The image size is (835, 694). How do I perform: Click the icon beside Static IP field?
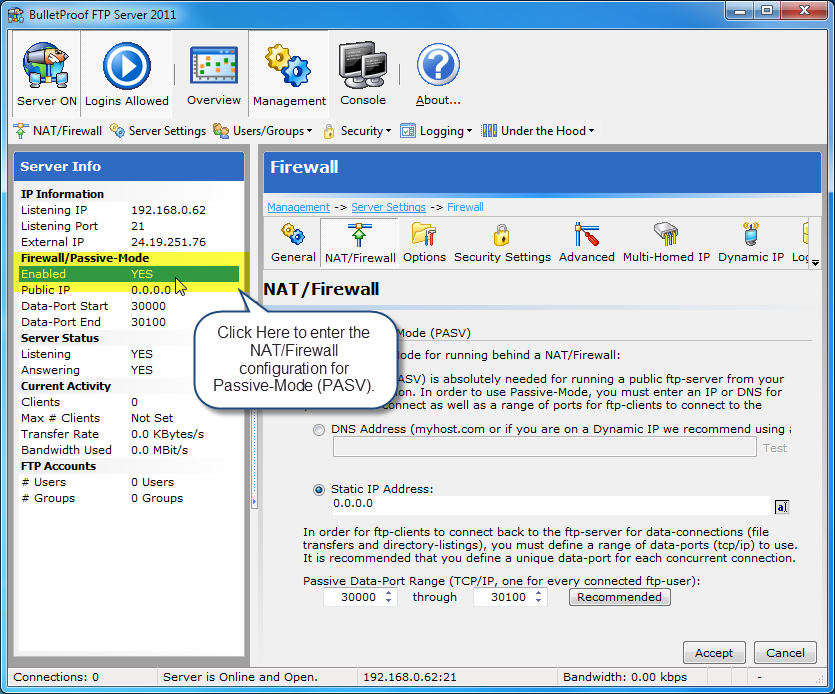781,507
